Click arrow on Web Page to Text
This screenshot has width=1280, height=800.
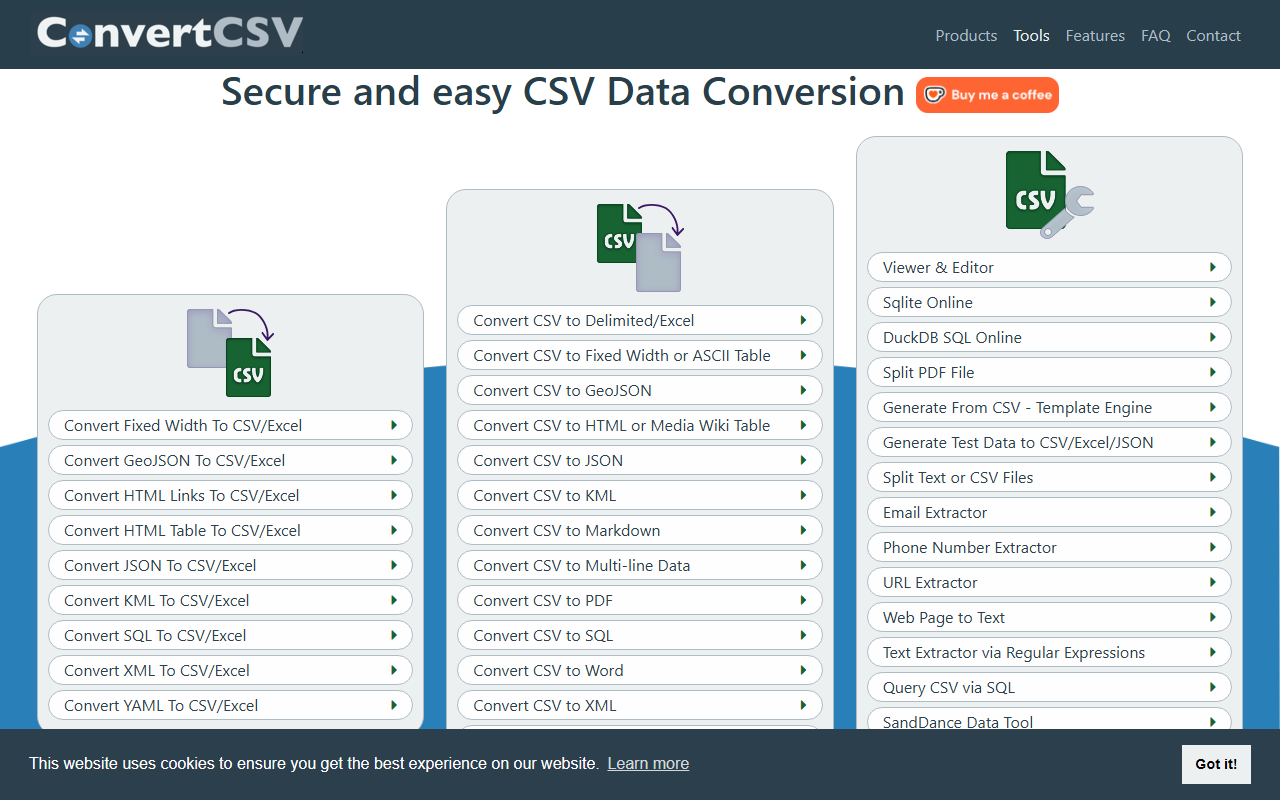pyautogui.click(x=1212, y=617)
